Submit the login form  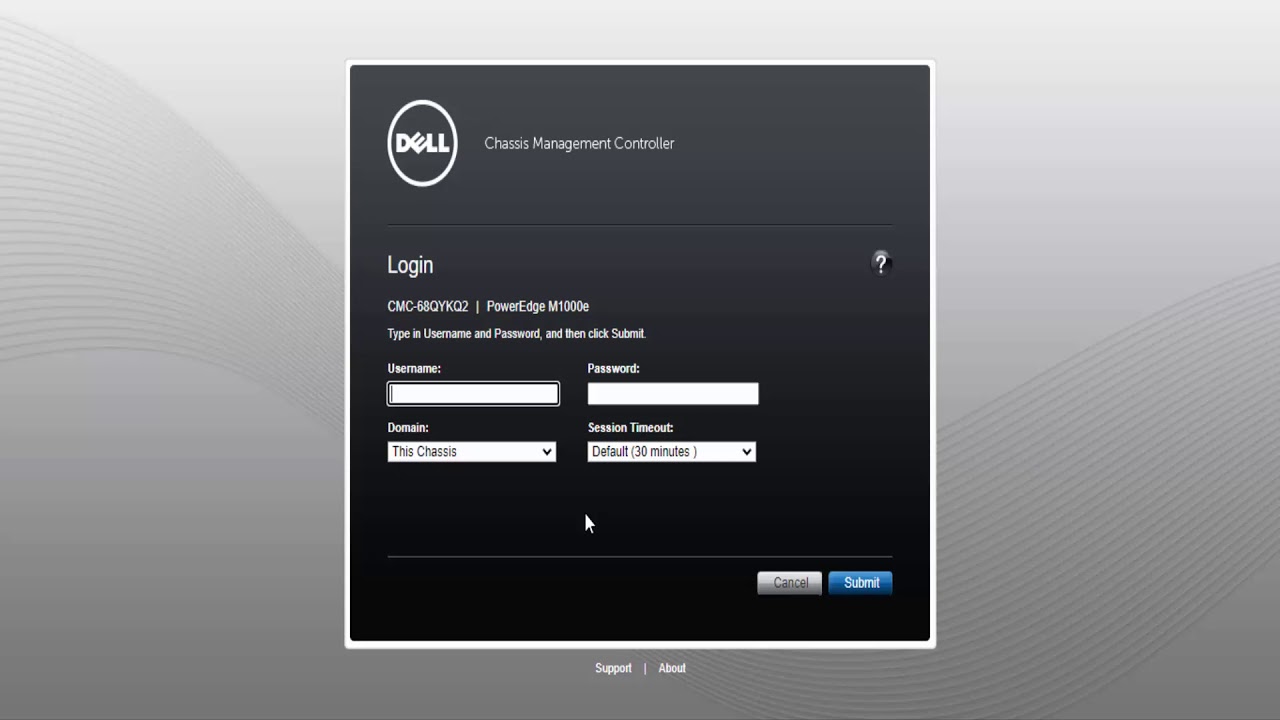pyautogui.click(x=861, y=583)
